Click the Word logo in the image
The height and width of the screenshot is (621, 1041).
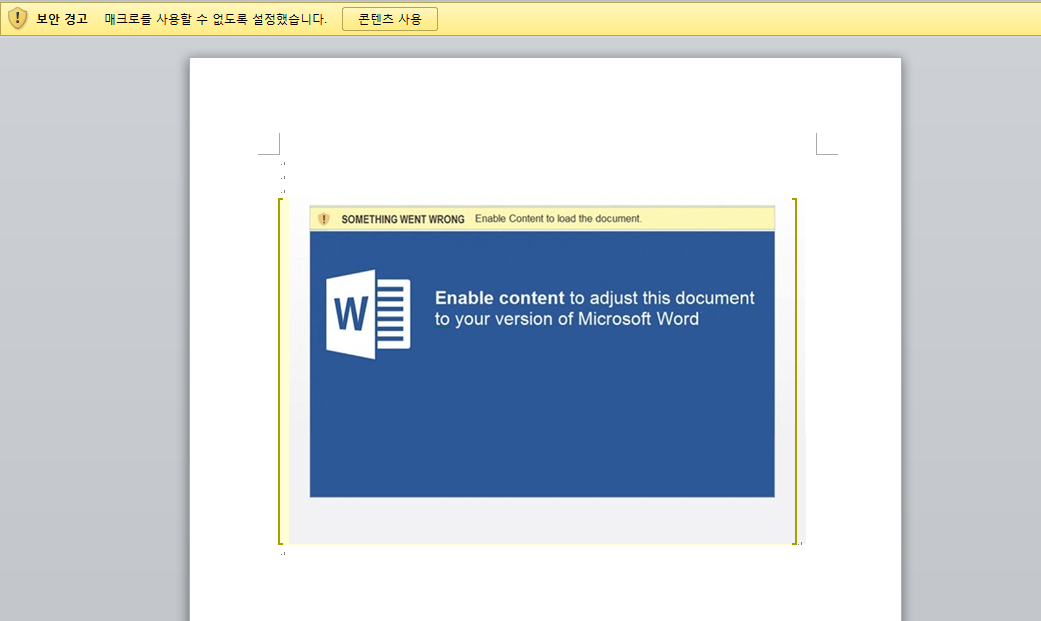[x=368, y=314]
